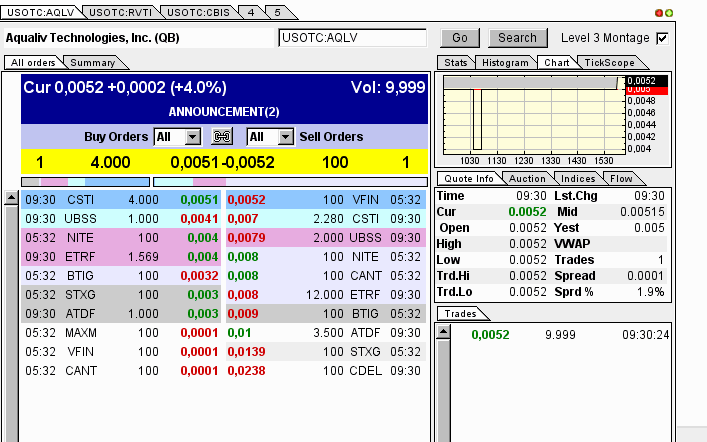
Task: Click the Go button
Action: click(x=460, y=38)
